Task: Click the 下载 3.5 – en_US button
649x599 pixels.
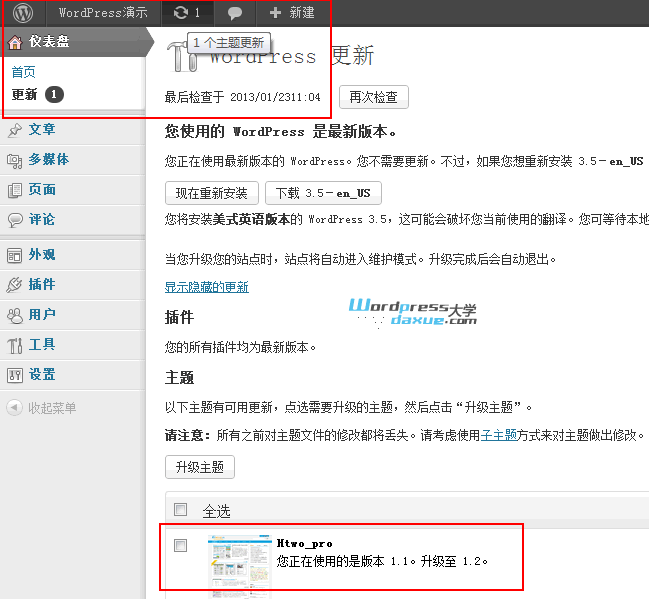Action: point(323,193)
